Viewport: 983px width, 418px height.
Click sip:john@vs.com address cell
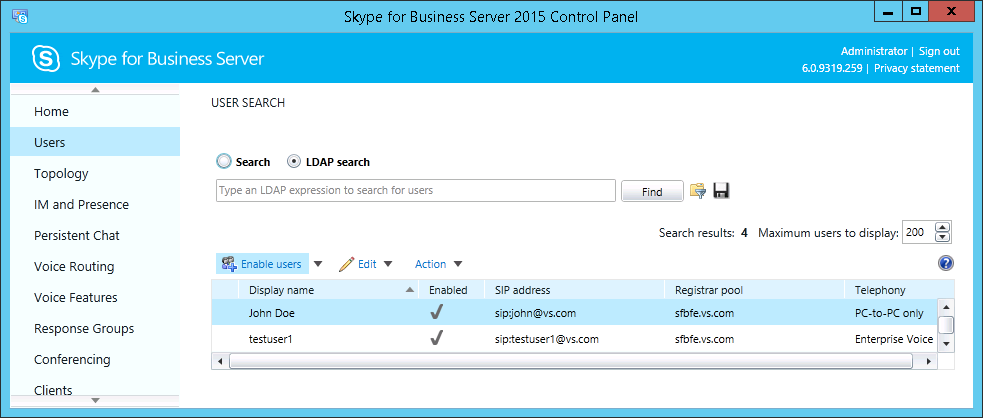point(535,313)
